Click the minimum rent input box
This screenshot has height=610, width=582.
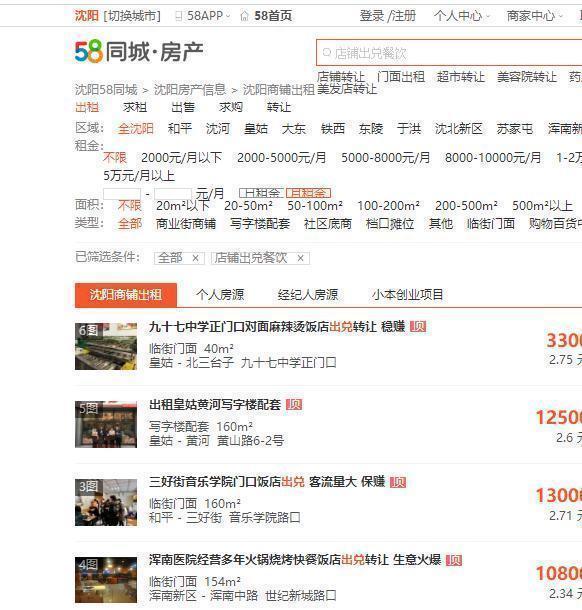tap(122, 193)
